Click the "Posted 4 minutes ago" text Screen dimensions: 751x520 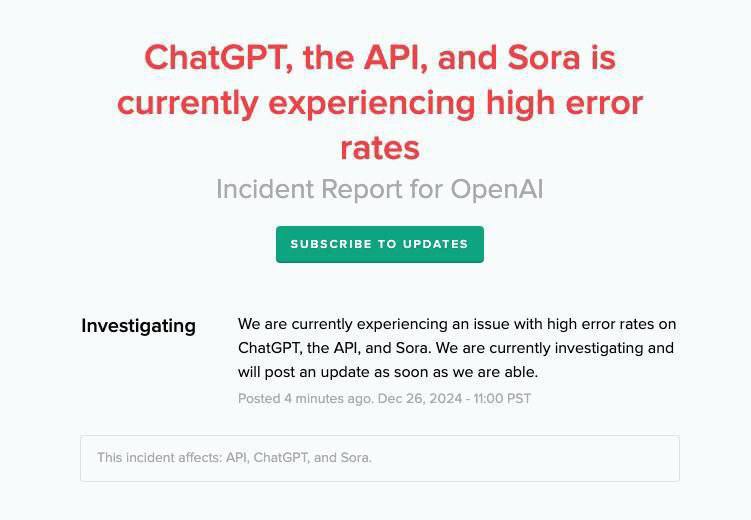tap(304, 398)
